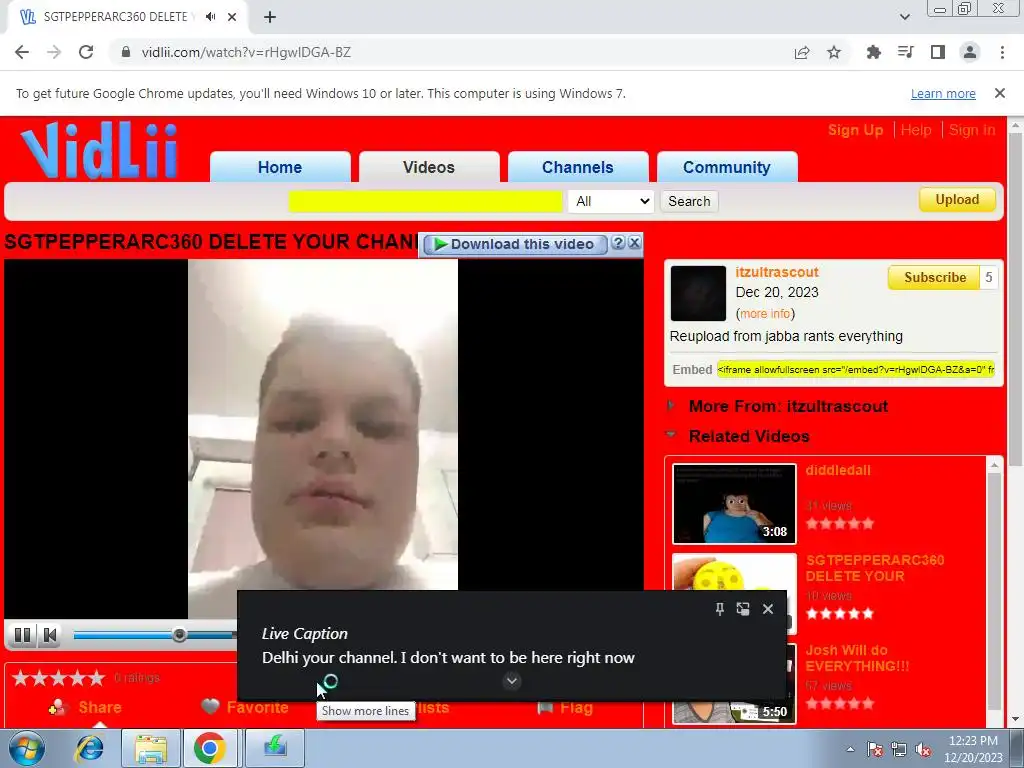Open SGTPEPPERARC360 DELETE YOUR related video
This screenshot has height=768, width=1024.
coord(874,568)
